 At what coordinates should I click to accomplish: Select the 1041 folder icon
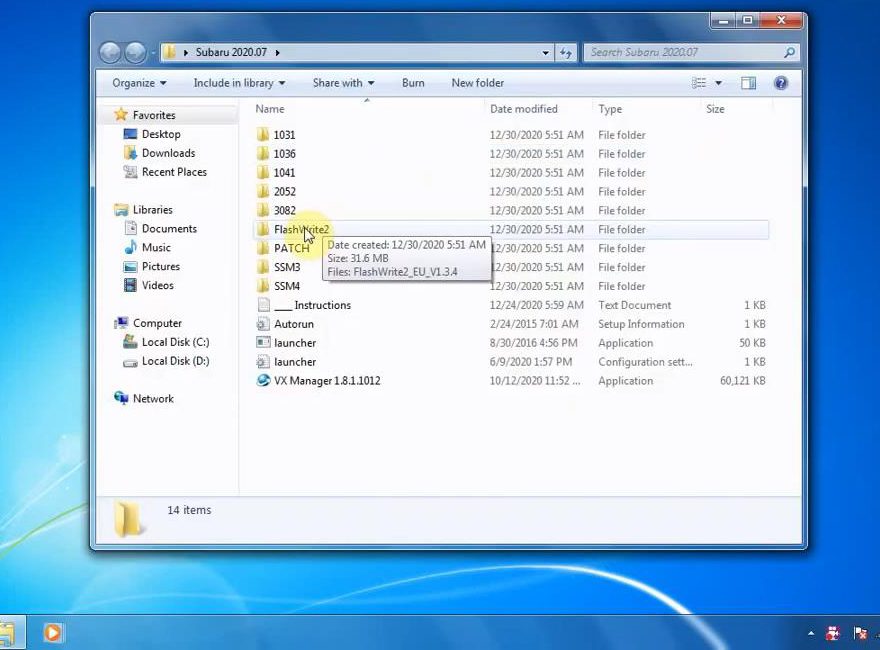tap(263, 172)
